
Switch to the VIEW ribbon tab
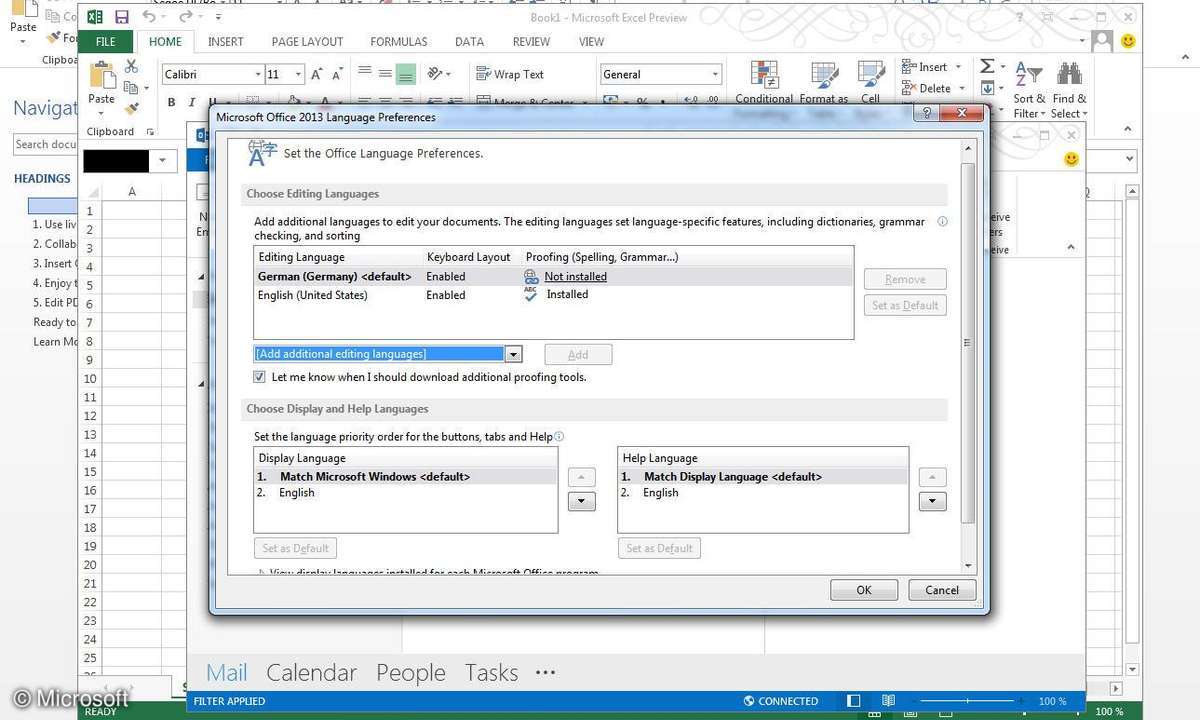pyautogui.click(x=591, y=42)
